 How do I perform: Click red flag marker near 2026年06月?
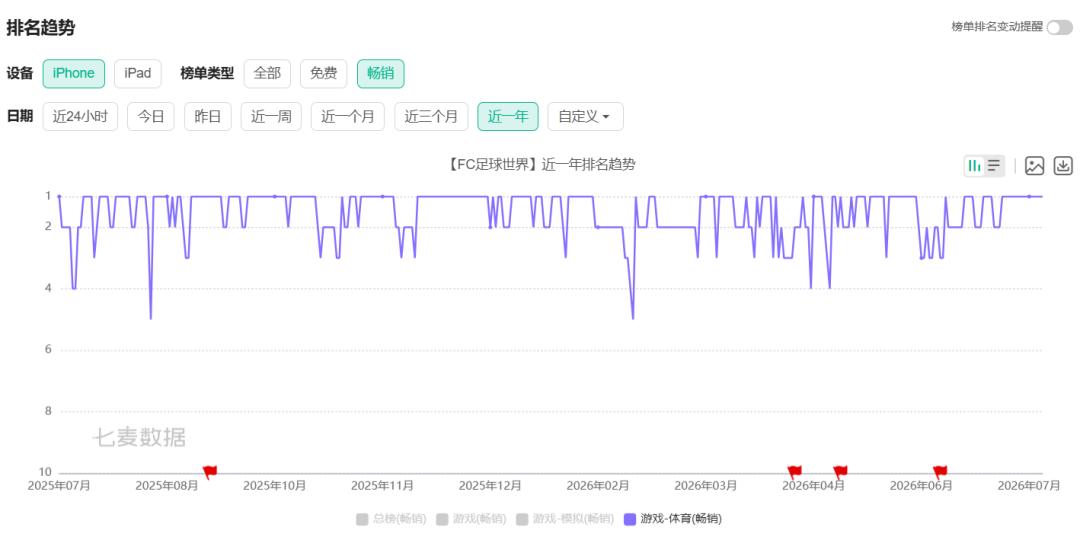939,472
